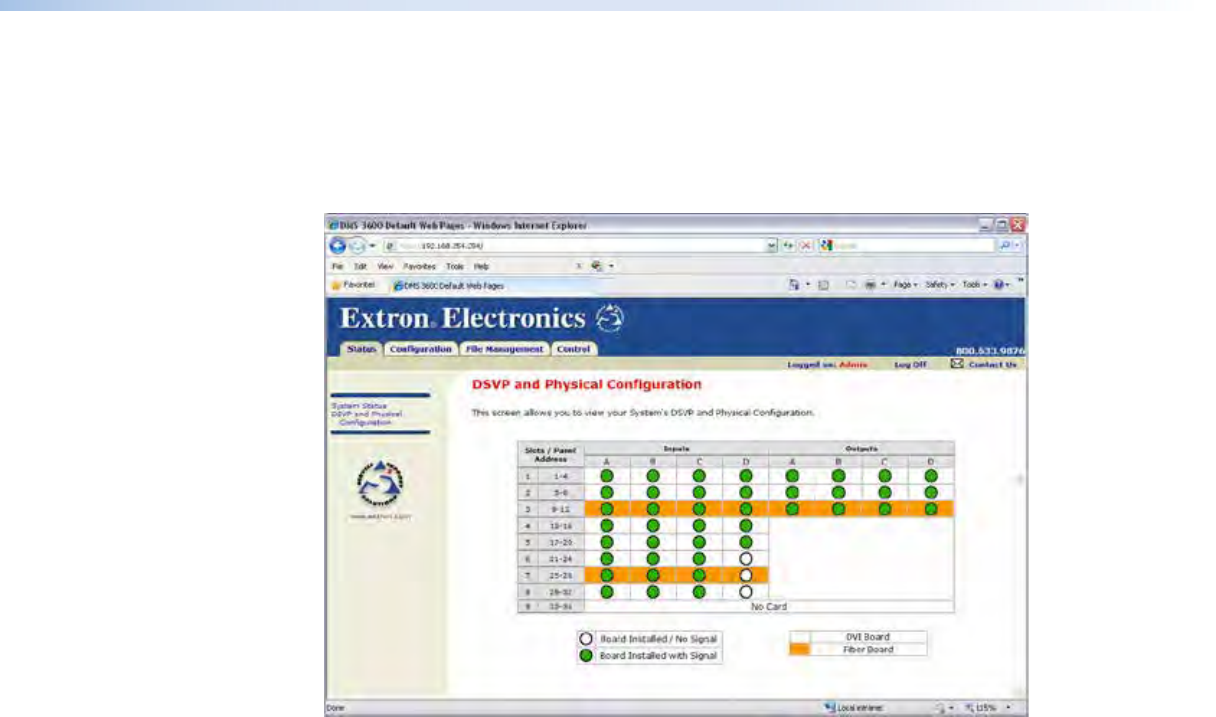Screen dimensions: 1216x717
Task: Click the 9-12 panel address cell
Action: point(561,509)
